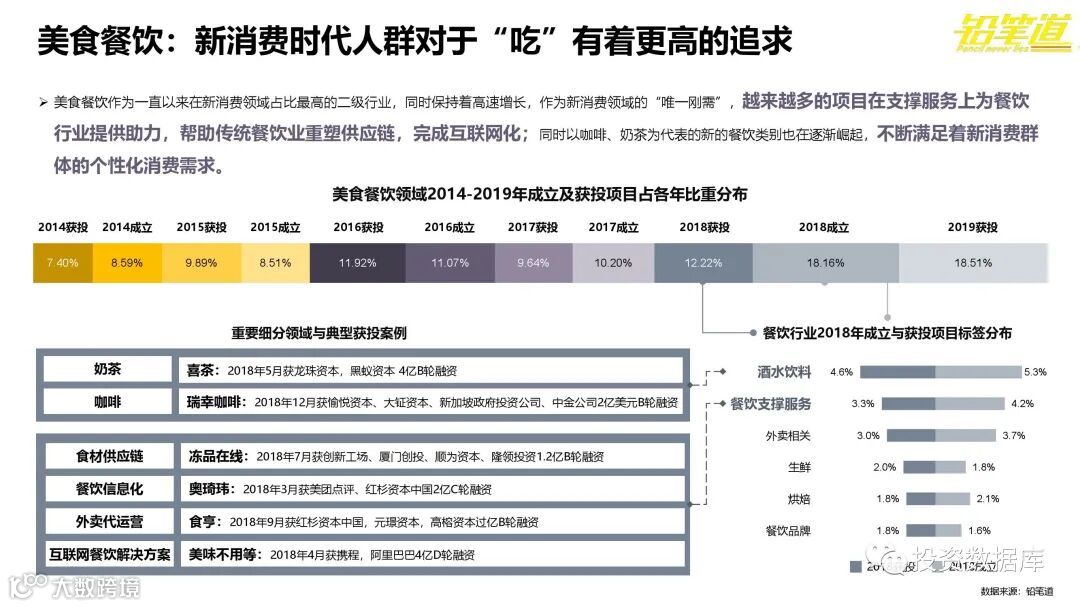Click the 外卖相关 horizontal bar

click(x=941, y=435)
